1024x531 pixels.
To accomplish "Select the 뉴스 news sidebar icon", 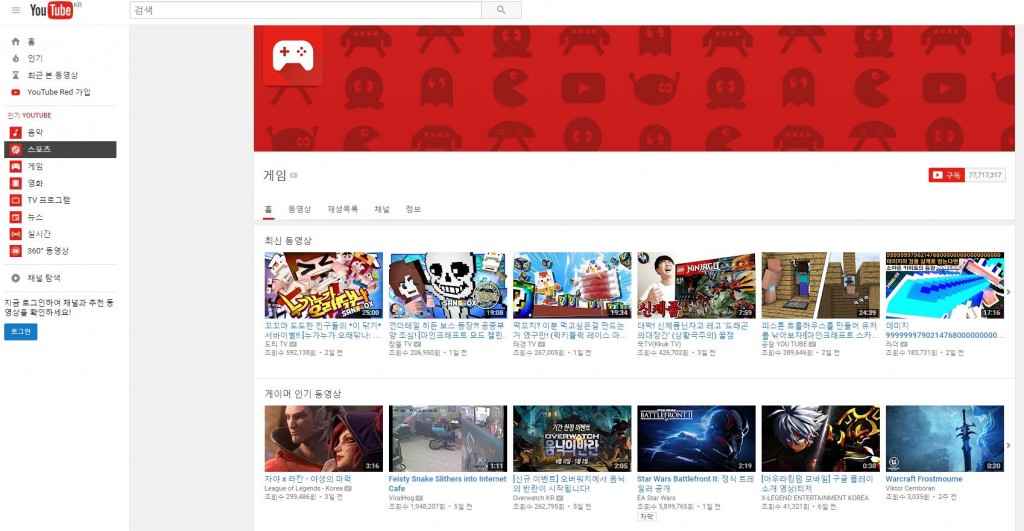I will (x=16, y=217).
